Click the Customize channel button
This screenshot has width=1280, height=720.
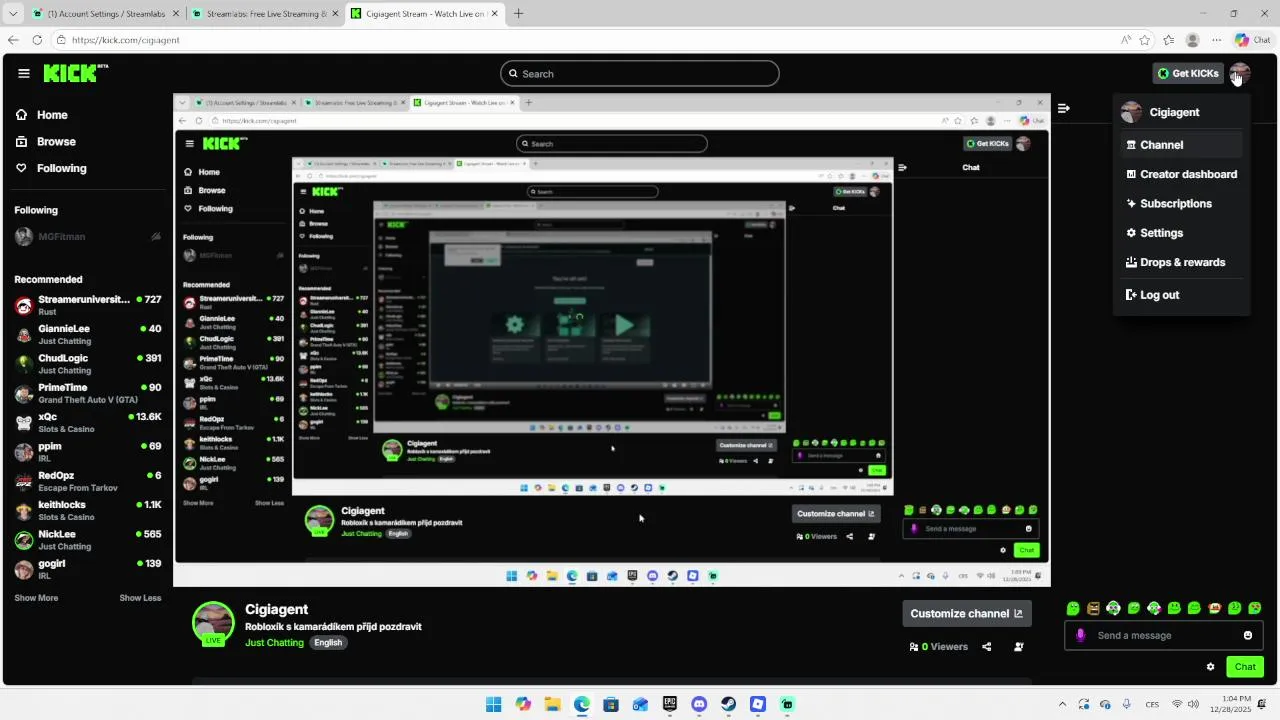[967, 613]
